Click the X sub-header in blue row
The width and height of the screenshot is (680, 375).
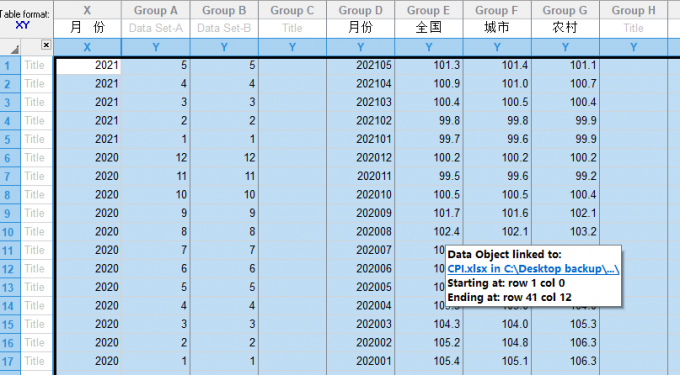tap(87, 47)
